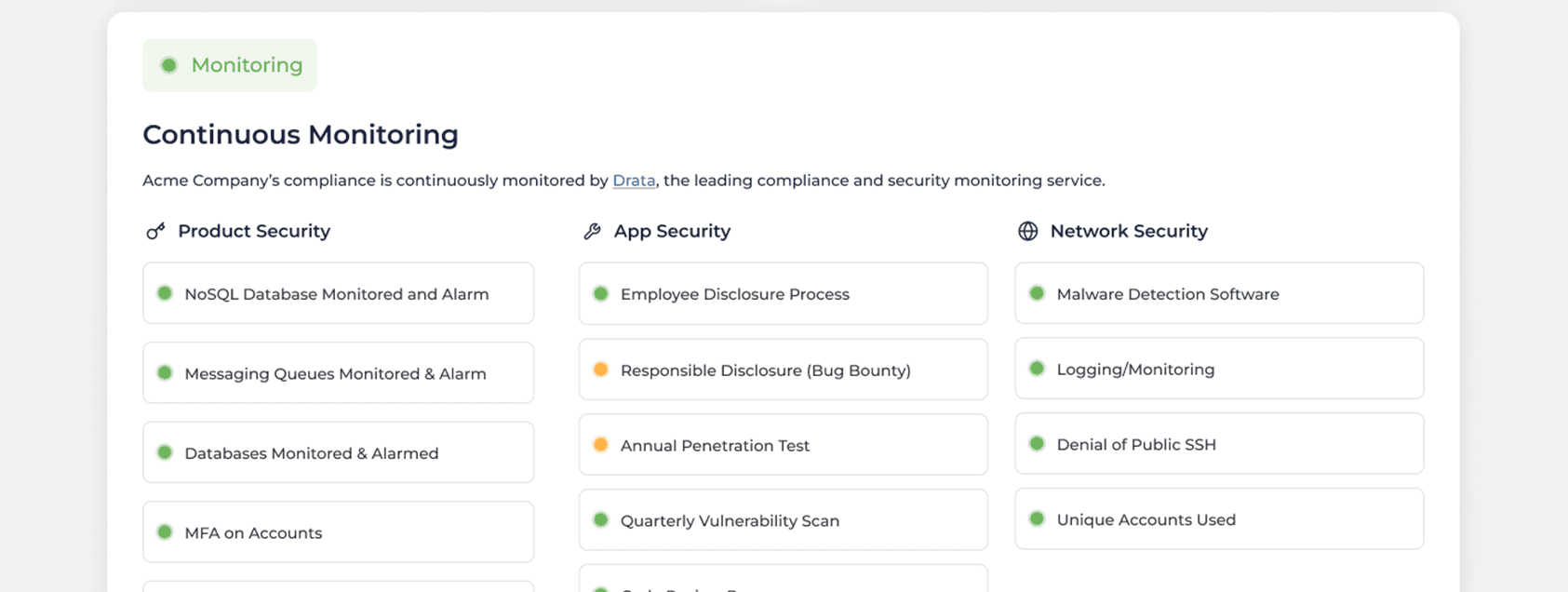The height and width of the screenshot is (592, 1568).
Task: Select Messaging Queues Monitored & Alarm item
Action: pyautogui.click(x=338, y=373)
